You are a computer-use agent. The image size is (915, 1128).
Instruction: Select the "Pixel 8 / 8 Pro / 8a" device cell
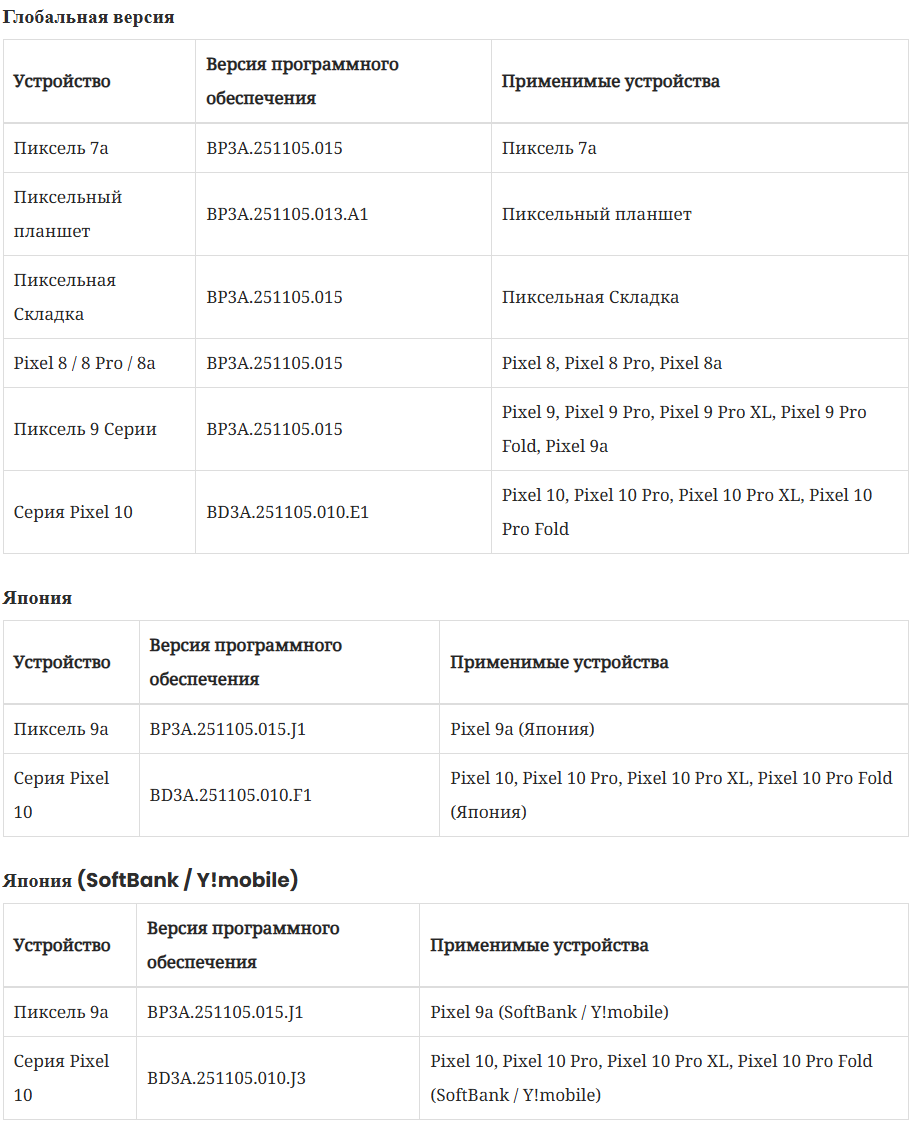pos(85,363)
